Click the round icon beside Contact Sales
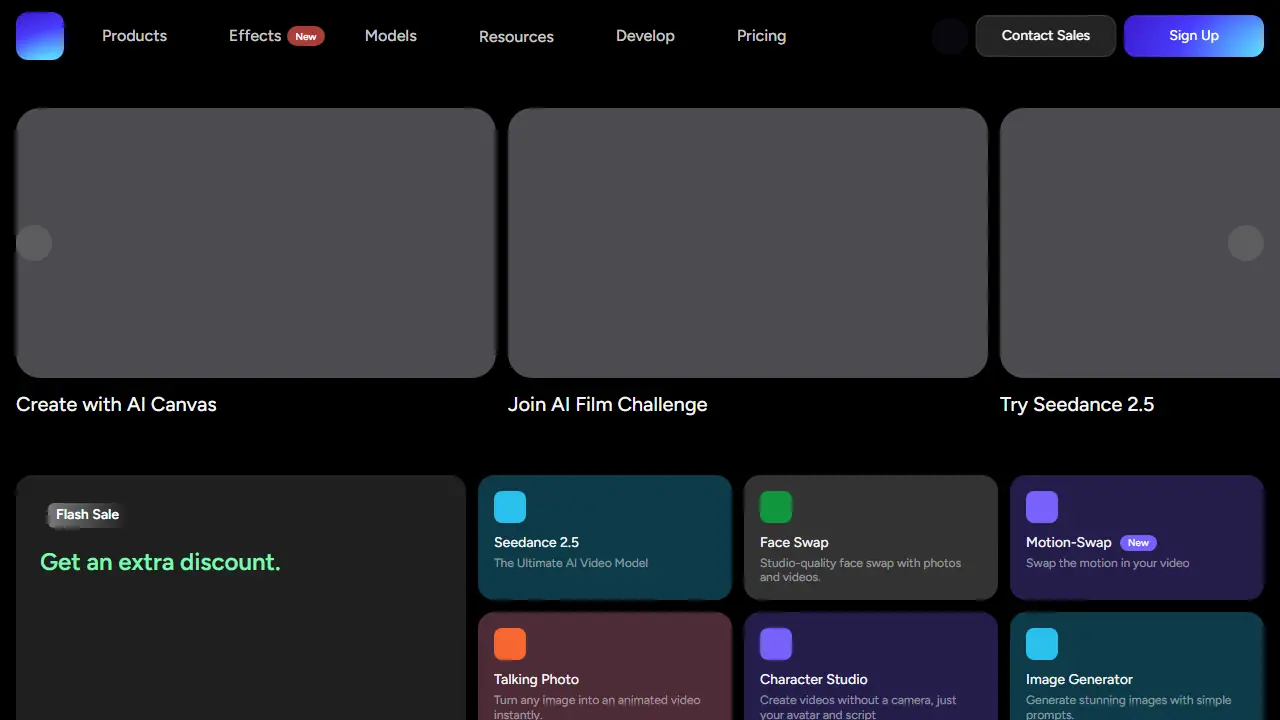The width and height of the screenshot is (1280, 720). click(x=950, y=36)
